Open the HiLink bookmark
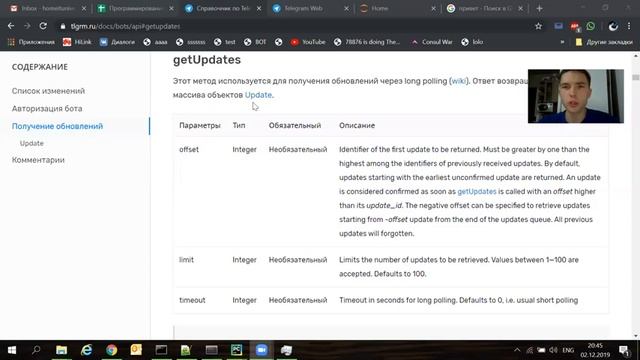The width and height of the screenshot is (640, 360). click(77, 42)
